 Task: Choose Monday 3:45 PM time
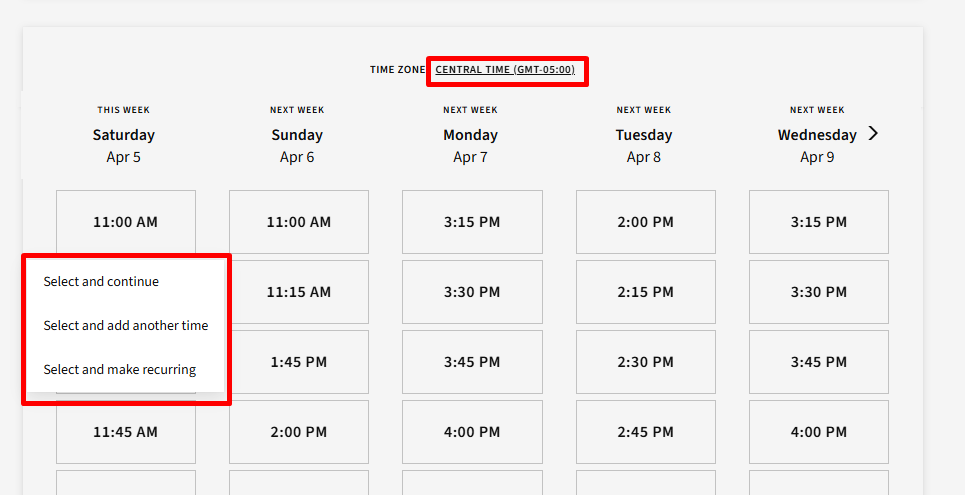tap(472, 362)
